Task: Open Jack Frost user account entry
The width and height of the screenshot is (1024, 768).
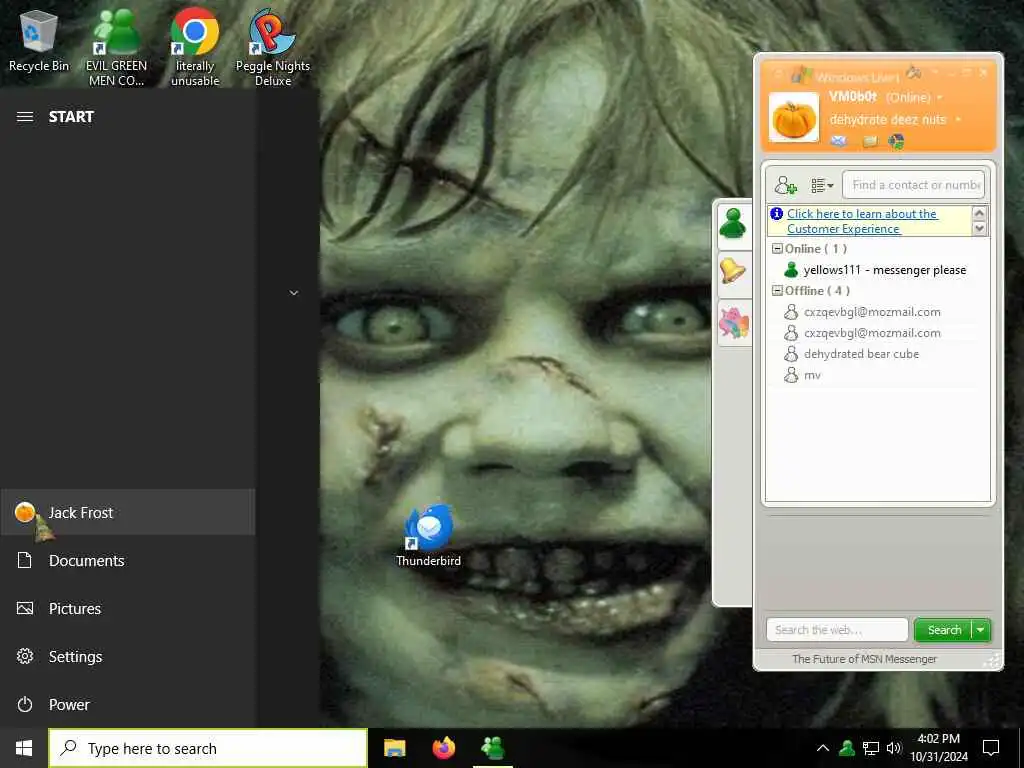Action: click(127, 513)
